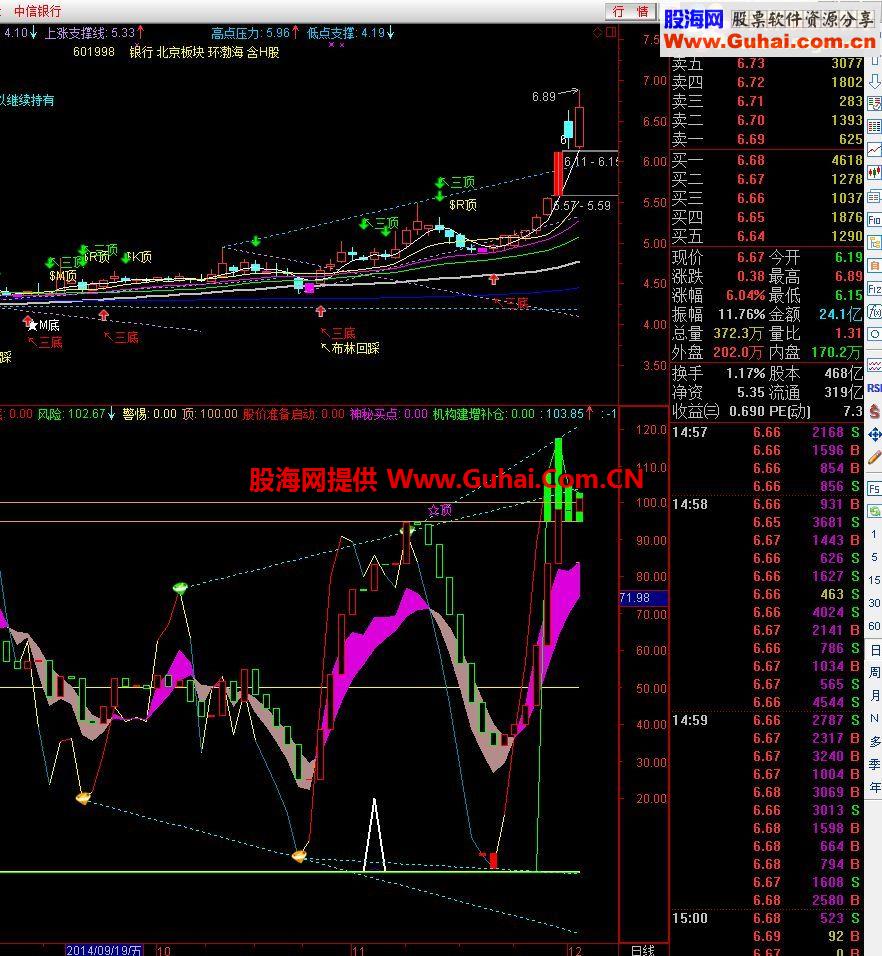Select the candlestick chart icon
This screenshot has width=882, height=956.
pos(875,173)
